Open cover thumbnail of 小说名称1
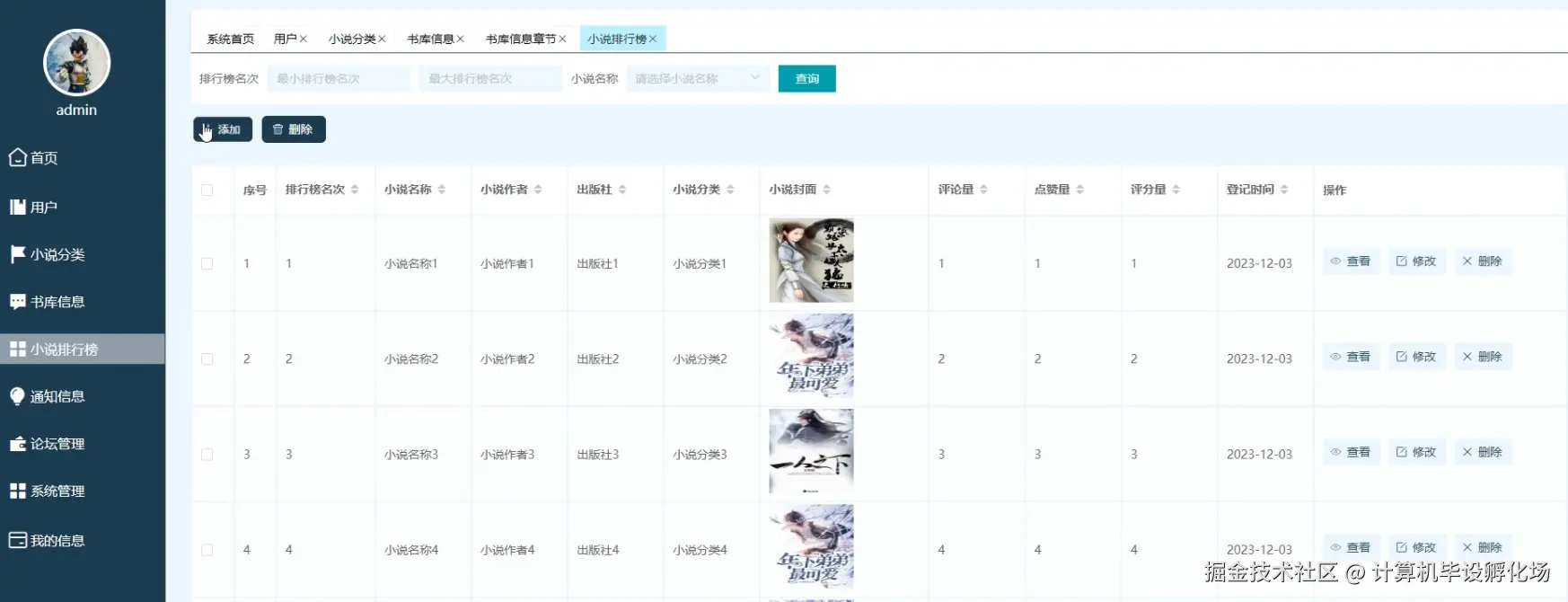This screenshot has width=1568, height=602. pyautogui.click(x=811, y=261)
